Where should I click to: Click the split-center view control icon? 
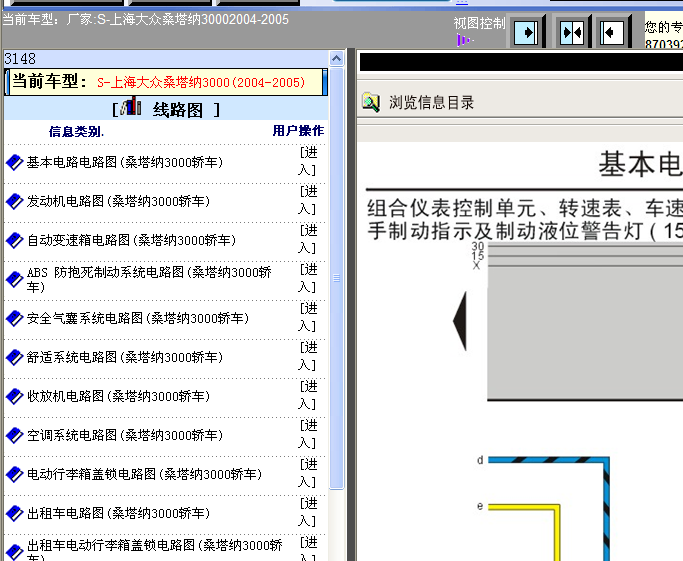tap(572, 32)
